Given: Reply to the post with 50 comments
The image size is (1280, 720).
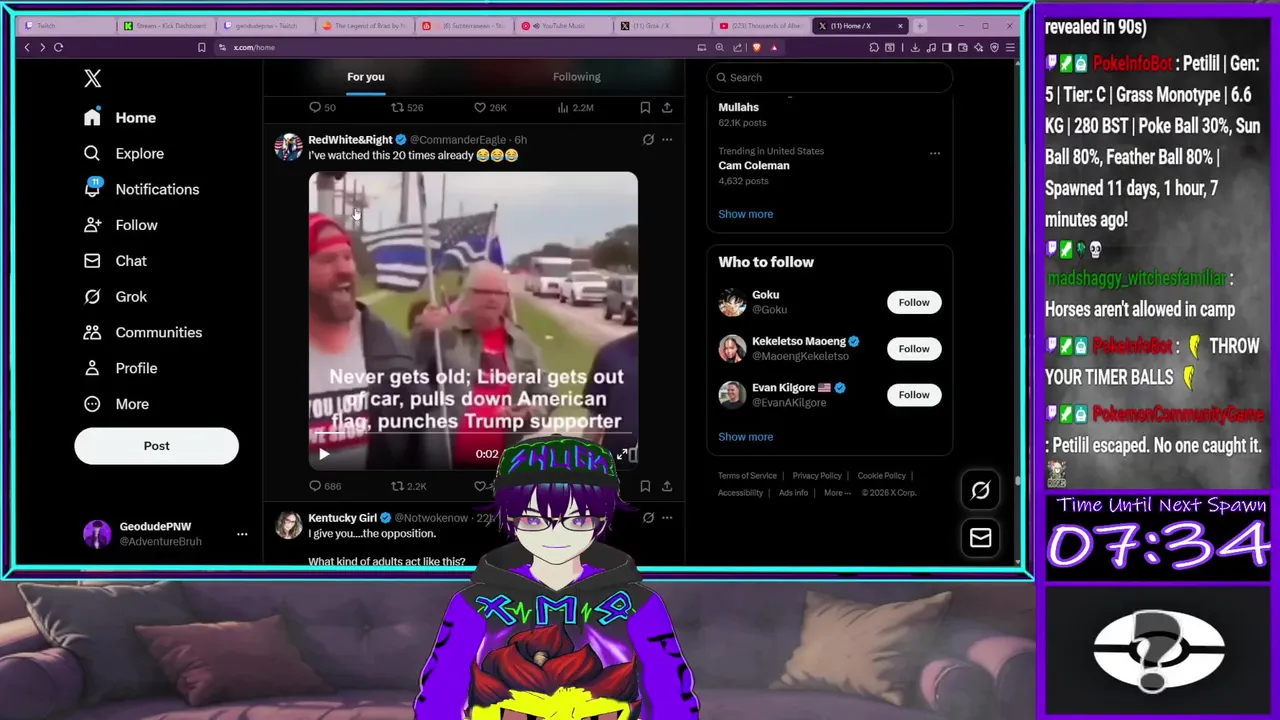Looking at the screenshot, I should click(x=322, y=107).
